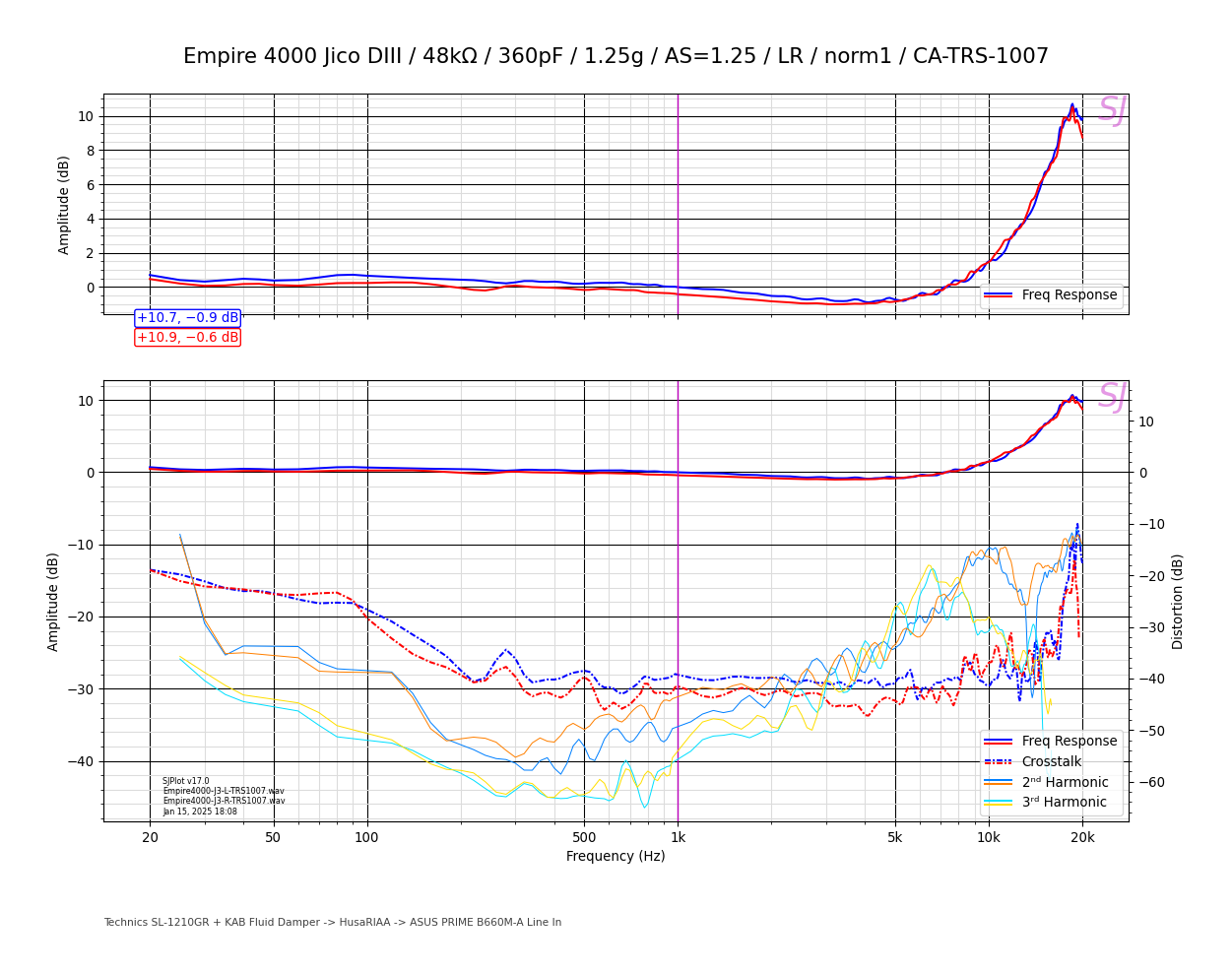Screen dimensions: 1232x975
Task: Click the SJ watermark in the top plot
Action: (x=1111, y=110)
